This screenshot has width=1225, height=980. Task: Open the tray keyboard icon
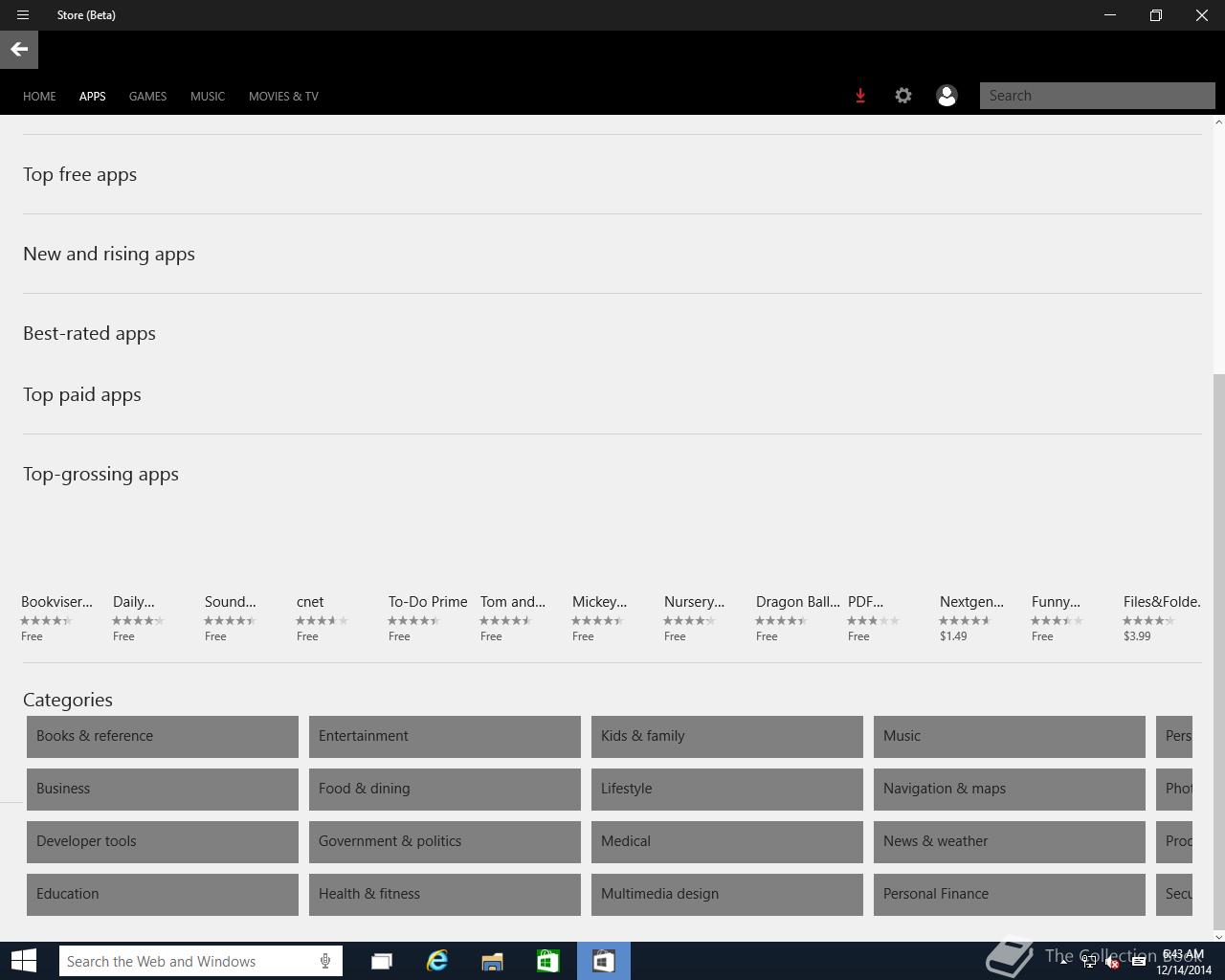click(1138, 962)
